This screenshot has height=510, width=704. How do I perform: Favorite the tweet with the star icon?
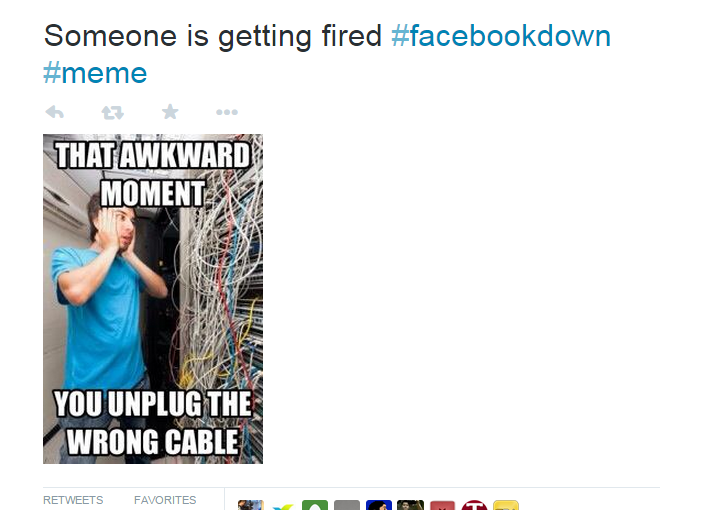[170, 111]
